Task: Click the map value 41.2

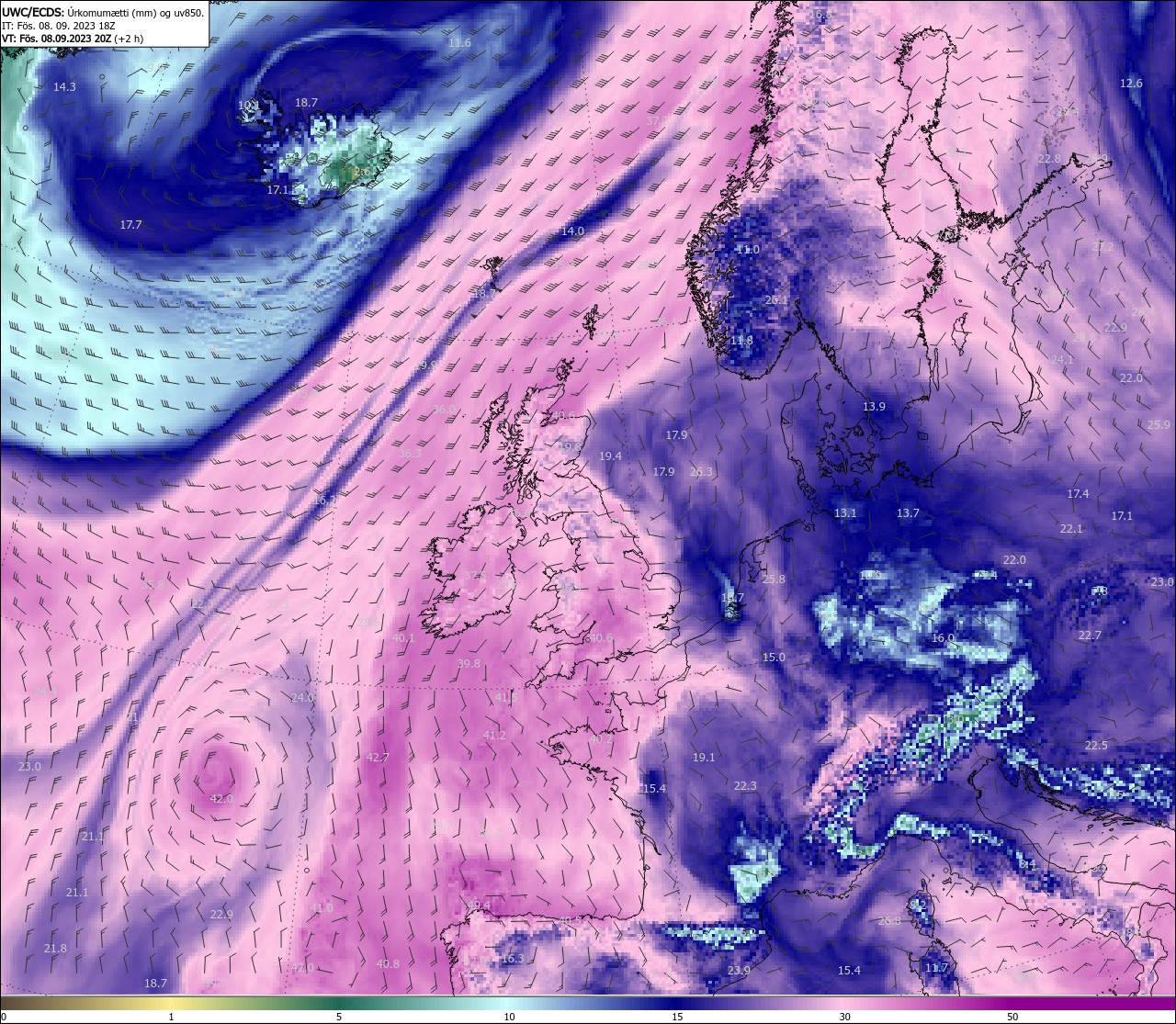Action: coord(494,736)
